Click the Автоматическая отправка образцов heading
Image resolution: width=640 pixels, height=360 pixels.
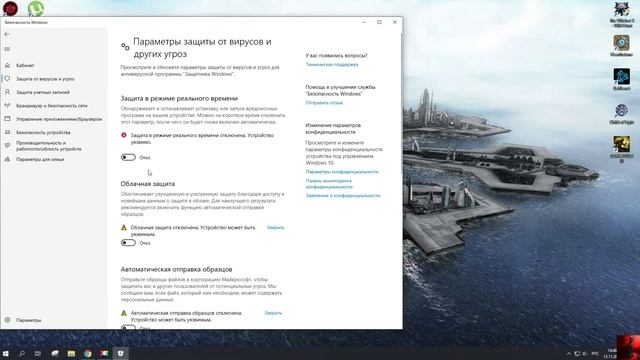(176, 269)
